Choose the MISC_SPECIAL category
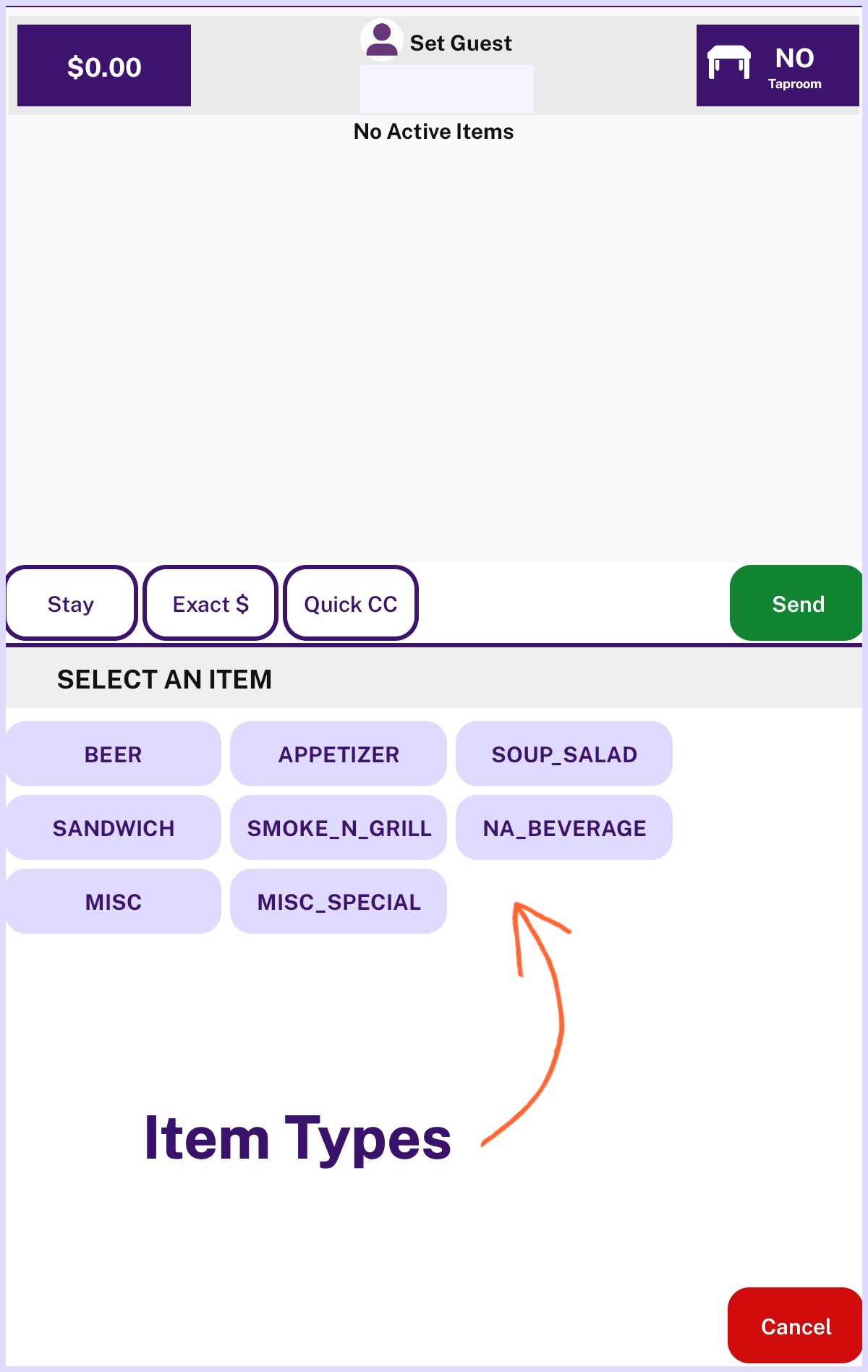Image resolution: width=868 pixels, height=1372 pixels. point(339,901)
